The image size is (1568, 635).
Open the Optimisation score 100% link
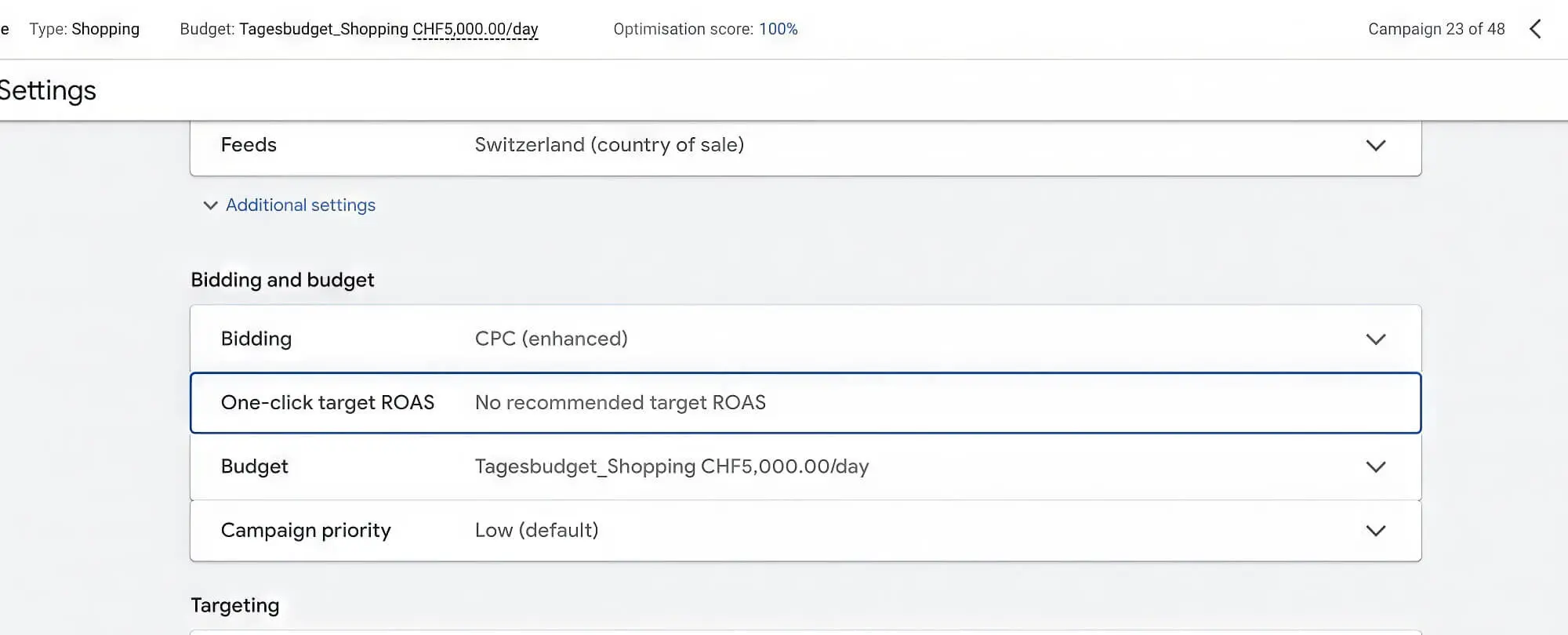[x=779, y=29]
